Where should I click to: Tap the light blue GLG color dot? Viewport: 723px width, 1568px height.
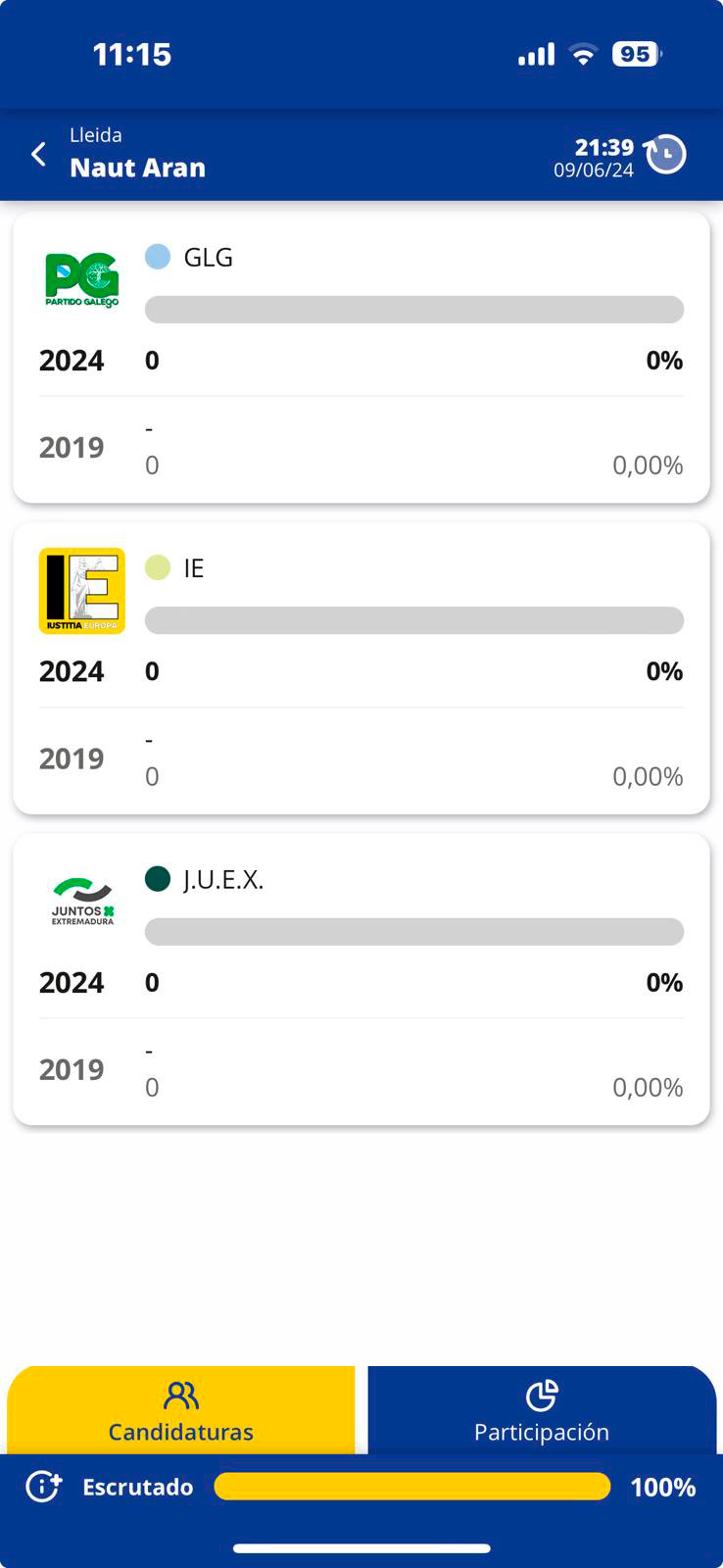[x=158, y=257]
